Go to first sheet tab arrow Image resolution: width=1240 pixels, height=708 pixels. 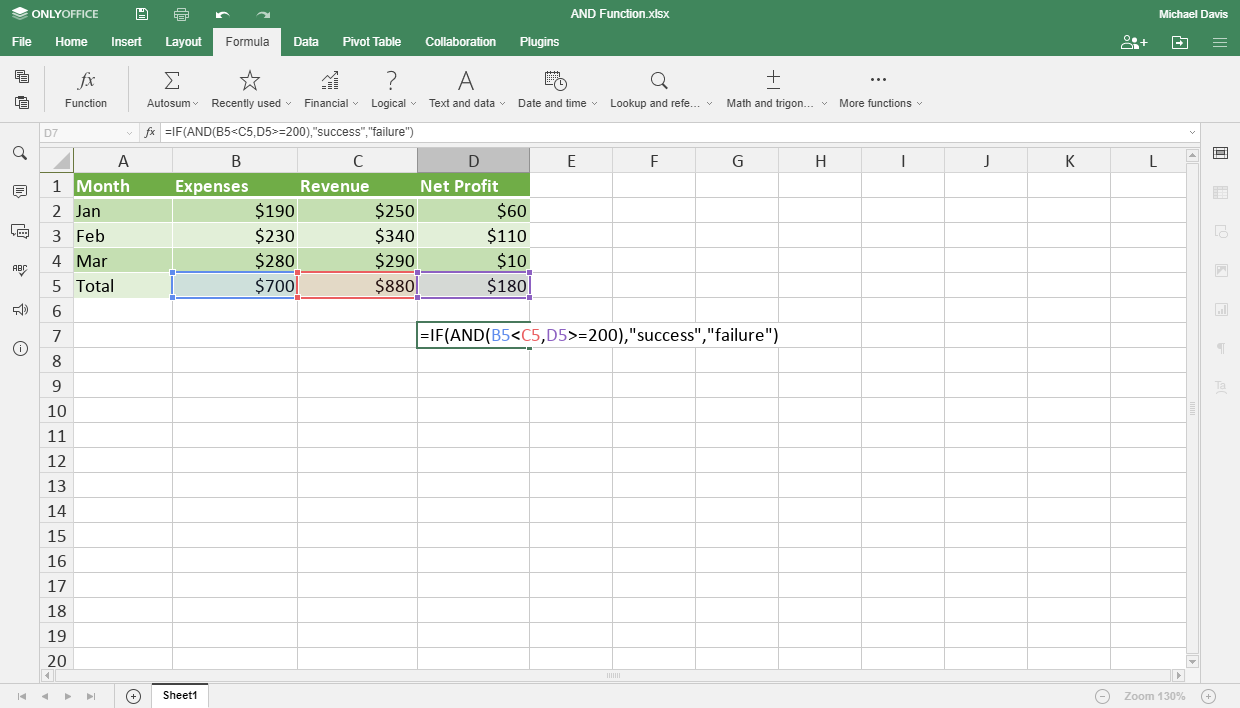pos(22,696)
